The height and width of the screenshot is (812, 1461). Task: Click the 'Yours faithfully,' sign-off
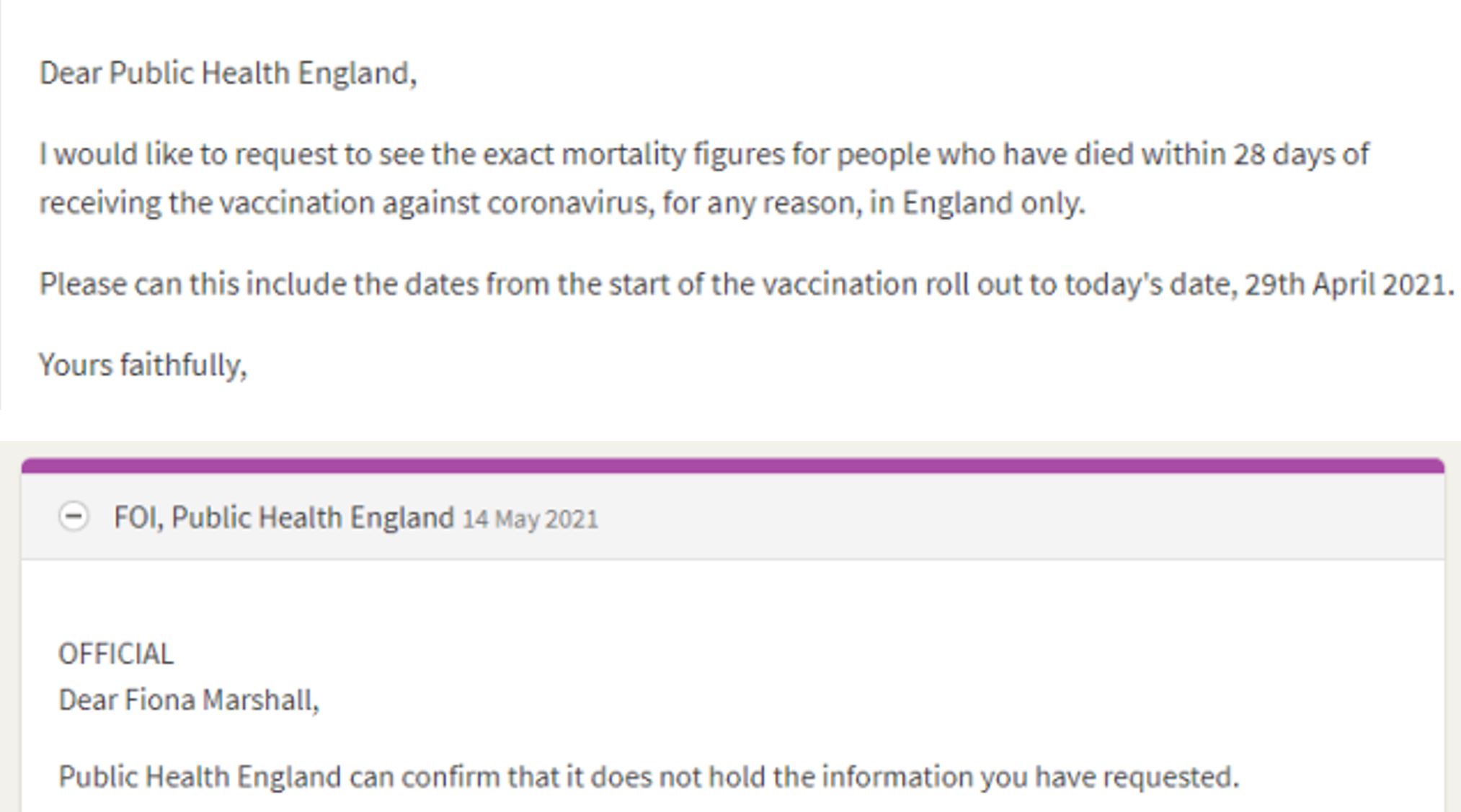pos(143,365)
